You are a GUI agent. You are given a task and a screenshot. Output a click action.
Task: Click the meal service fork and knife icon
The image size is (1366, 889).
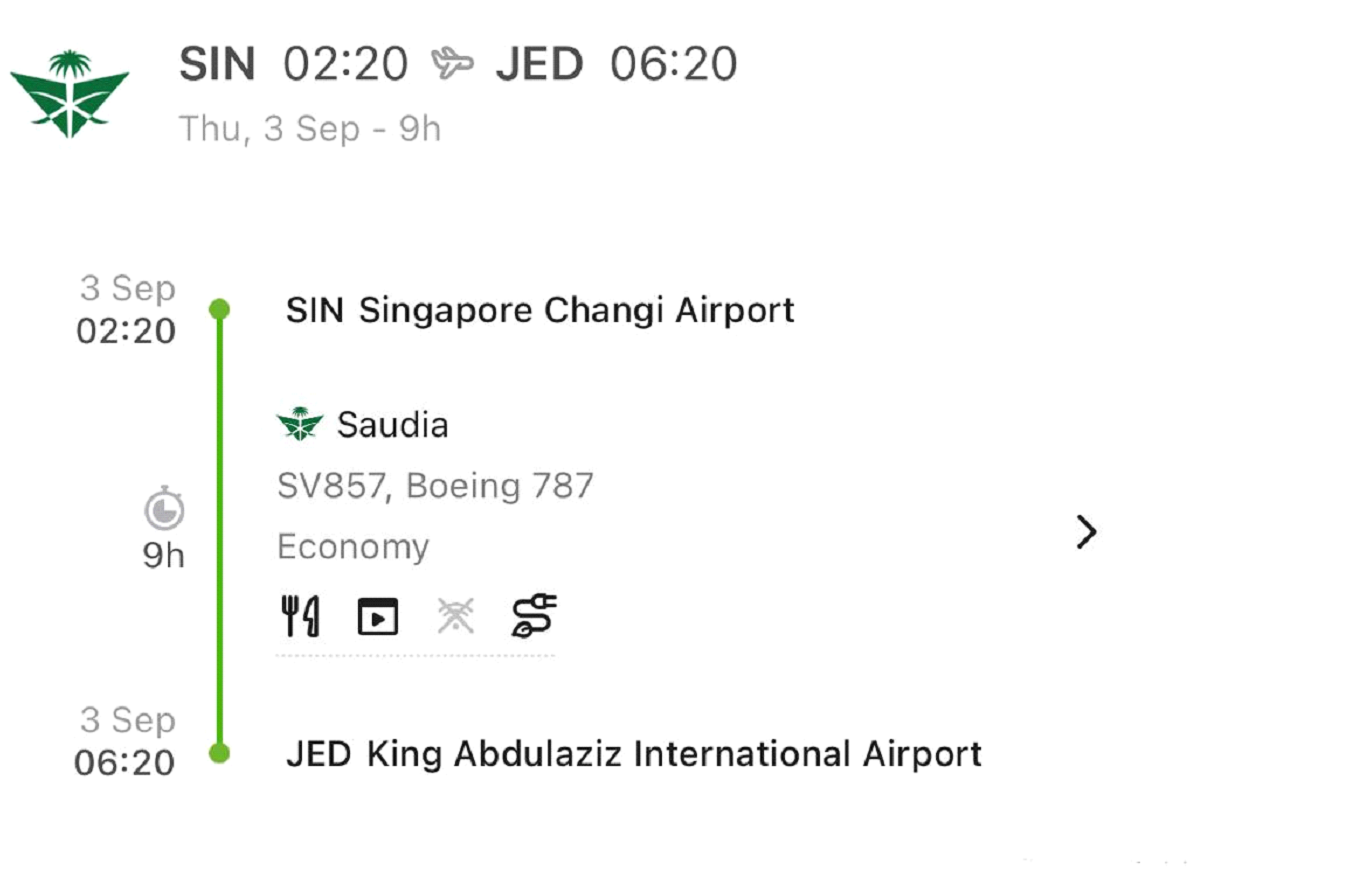pos(300,616)
